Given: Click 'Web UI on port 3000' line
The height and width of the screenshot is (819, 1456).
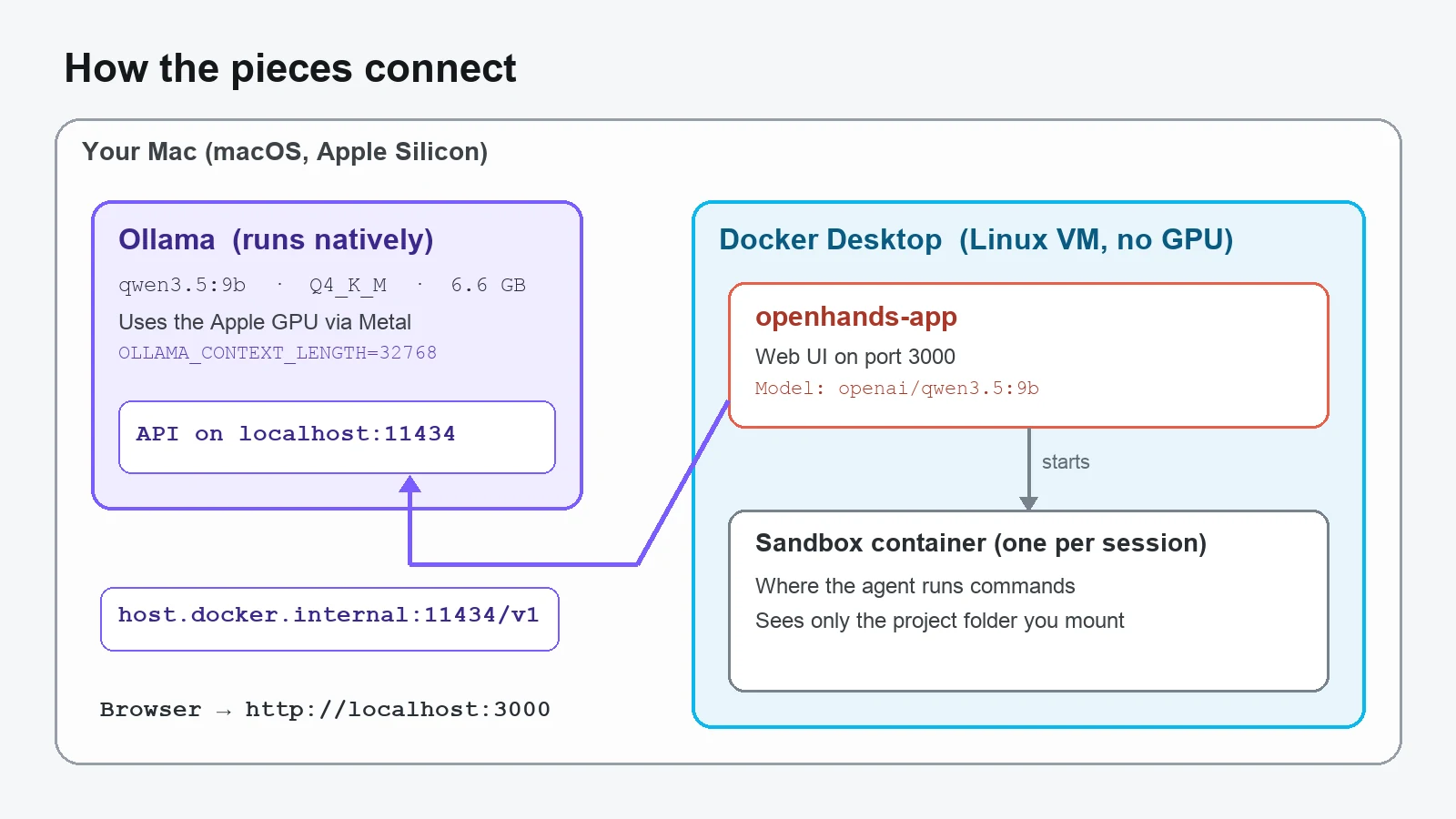Looking at the screenshot, I should (x=855, y=357).
